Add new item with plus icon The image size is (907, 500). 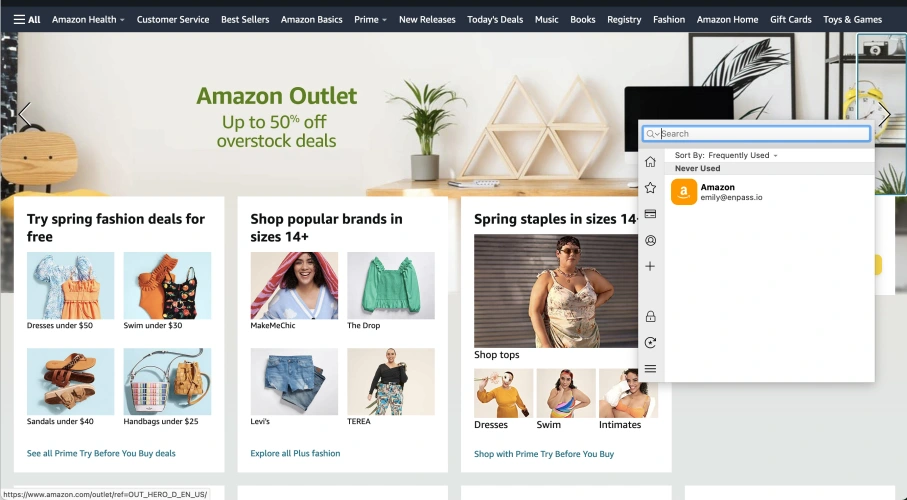point(650,266)
